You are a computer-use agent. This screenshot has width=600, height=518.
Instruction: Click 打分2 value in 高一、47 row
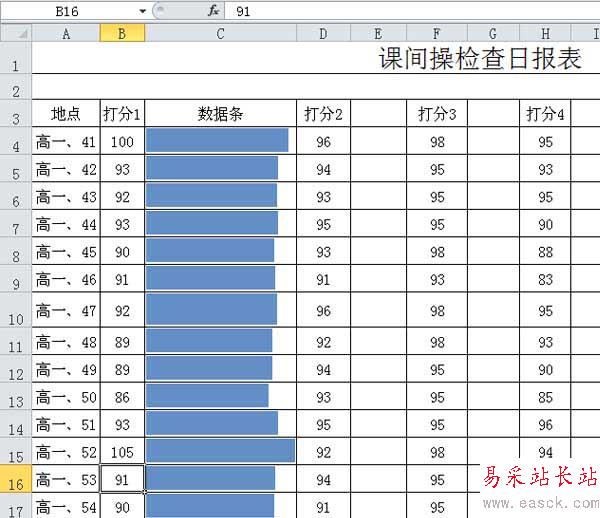click(323, 310)
